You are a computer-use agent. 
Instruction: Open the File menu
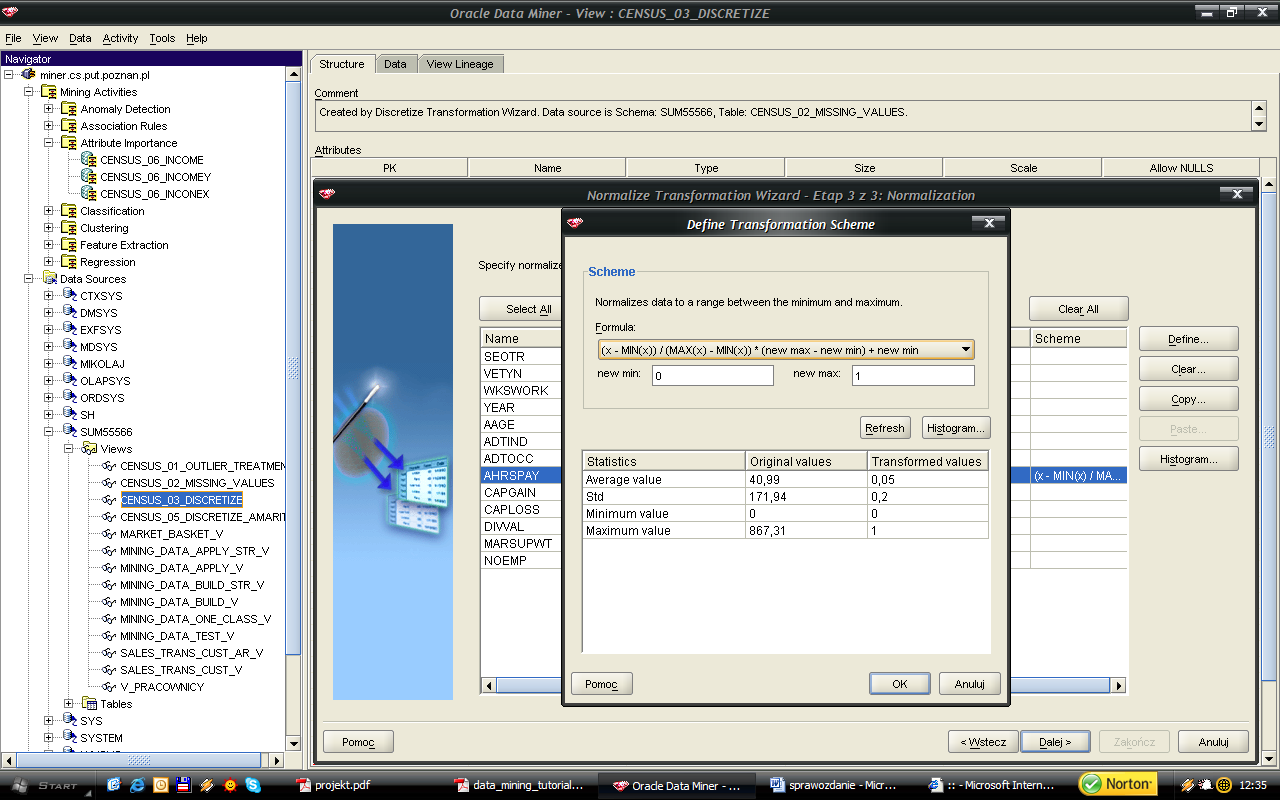point(13,38)
